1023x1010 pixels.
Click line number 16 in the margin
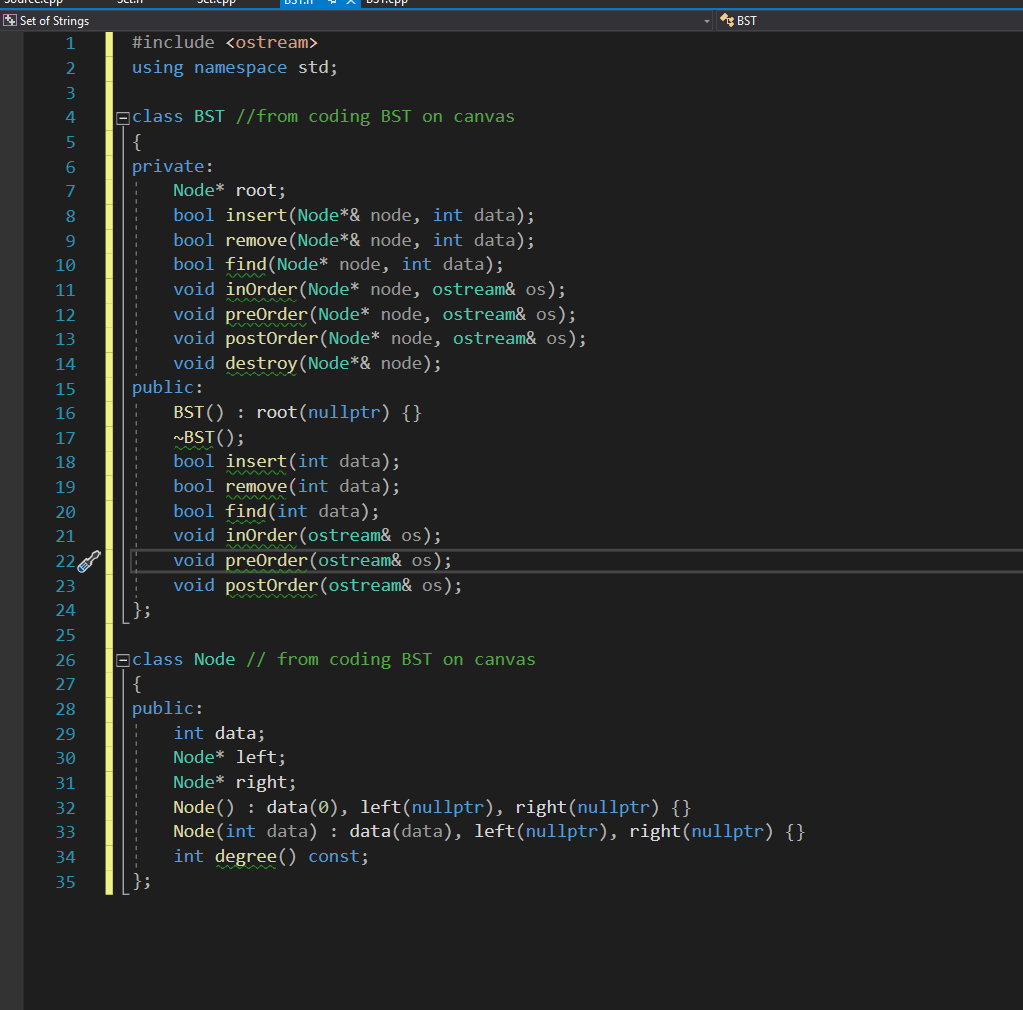coord(65,413)
